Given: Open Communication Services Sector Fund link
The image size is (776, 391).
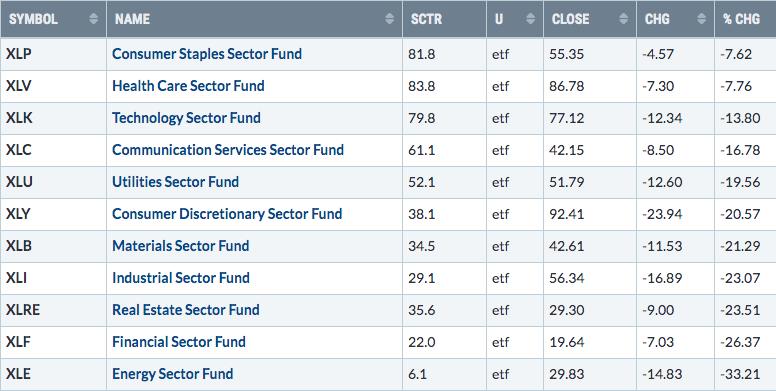Looking at the screenshot, I should (x=228, y=149).
